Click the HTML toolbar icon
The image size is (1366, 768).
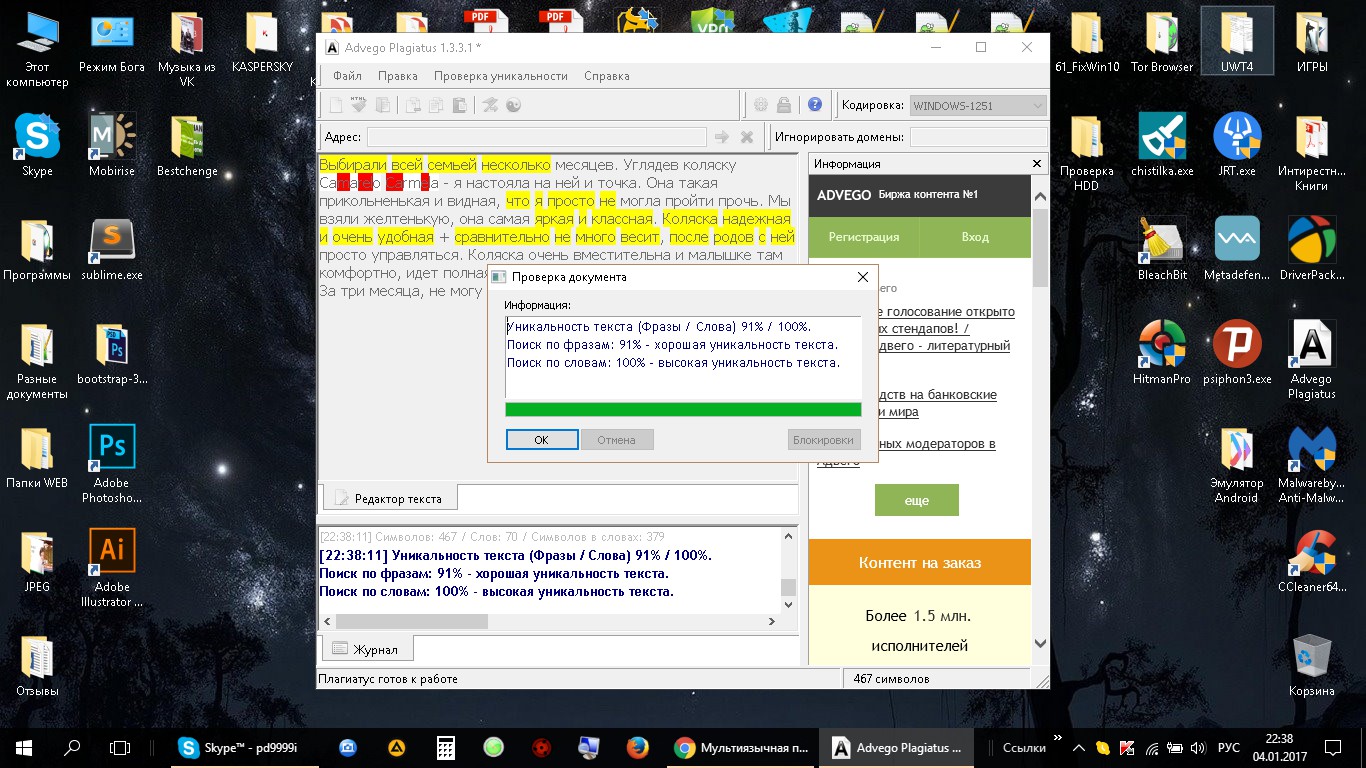359,105
